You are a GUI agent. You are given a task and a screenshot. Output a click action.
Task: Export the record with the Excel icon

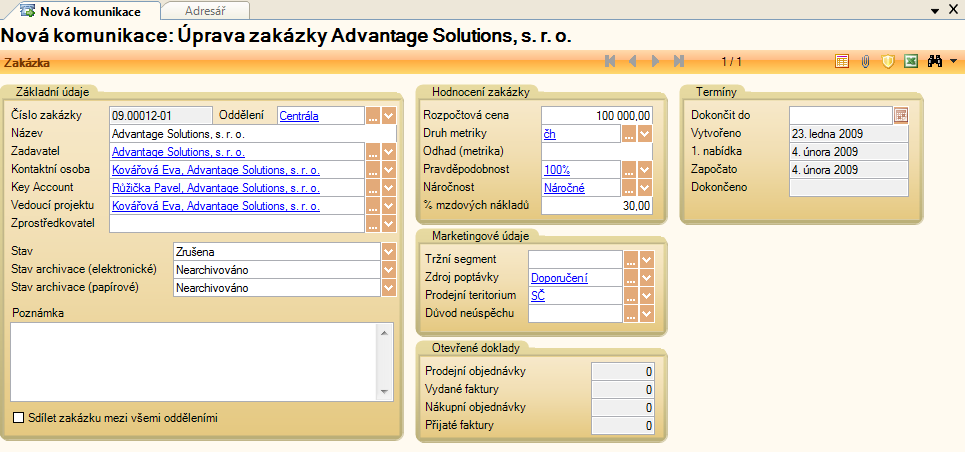click(x=911, y=61)
